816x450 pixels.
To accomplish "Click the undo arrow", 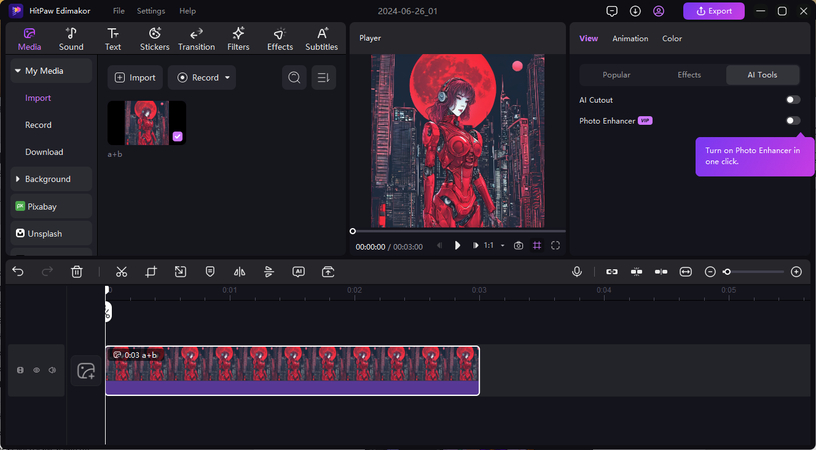I will point(18,271).
